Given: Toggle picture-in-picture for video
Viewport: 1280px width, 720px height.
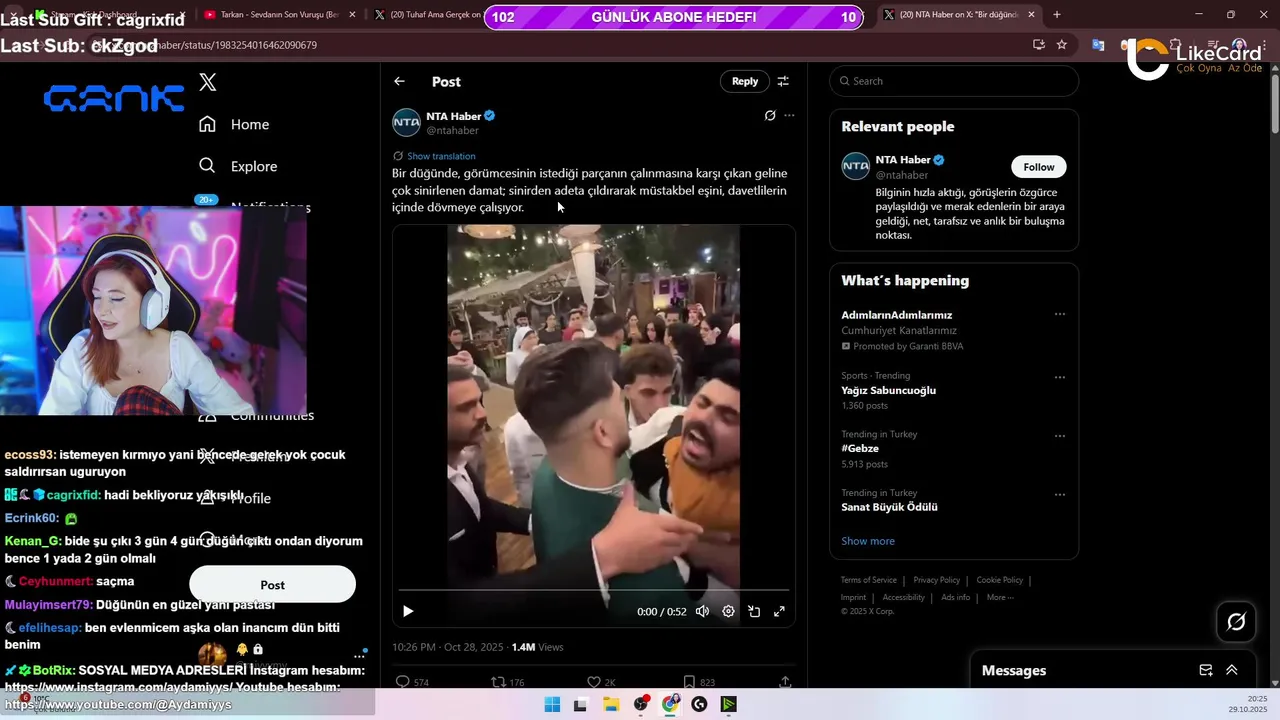Looking at the screenshot, I should [x=754, y=611].
